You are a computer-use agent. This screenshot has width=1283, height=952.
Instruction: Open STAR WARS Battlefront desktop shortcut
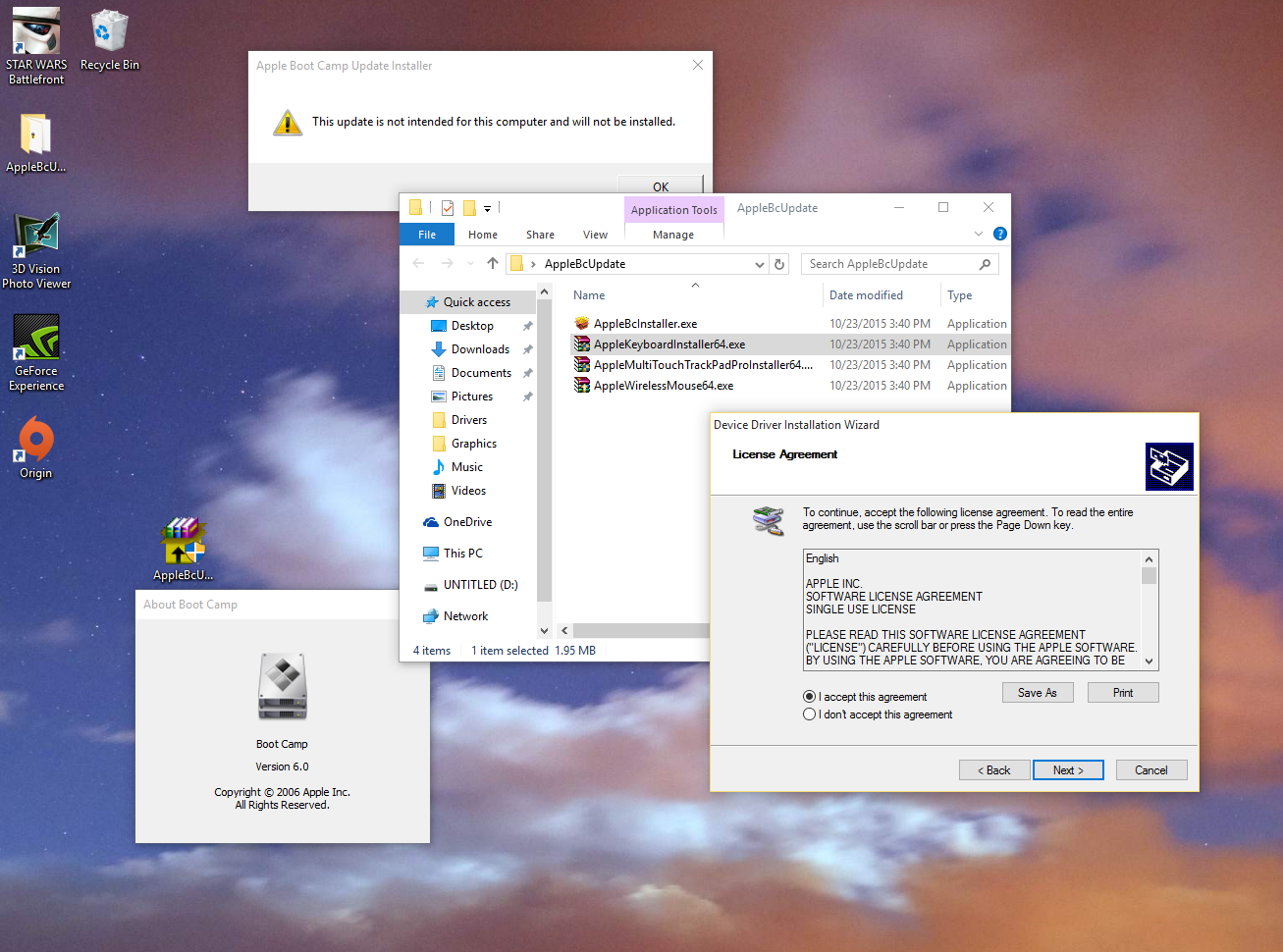coord(36,46)
